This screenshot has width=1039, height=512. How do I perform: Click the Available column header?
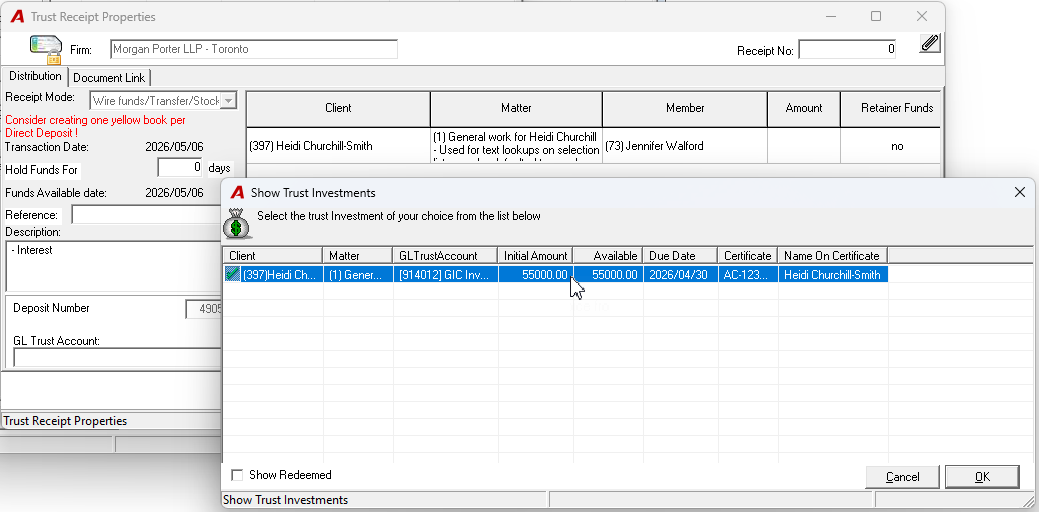coord(608,256)
